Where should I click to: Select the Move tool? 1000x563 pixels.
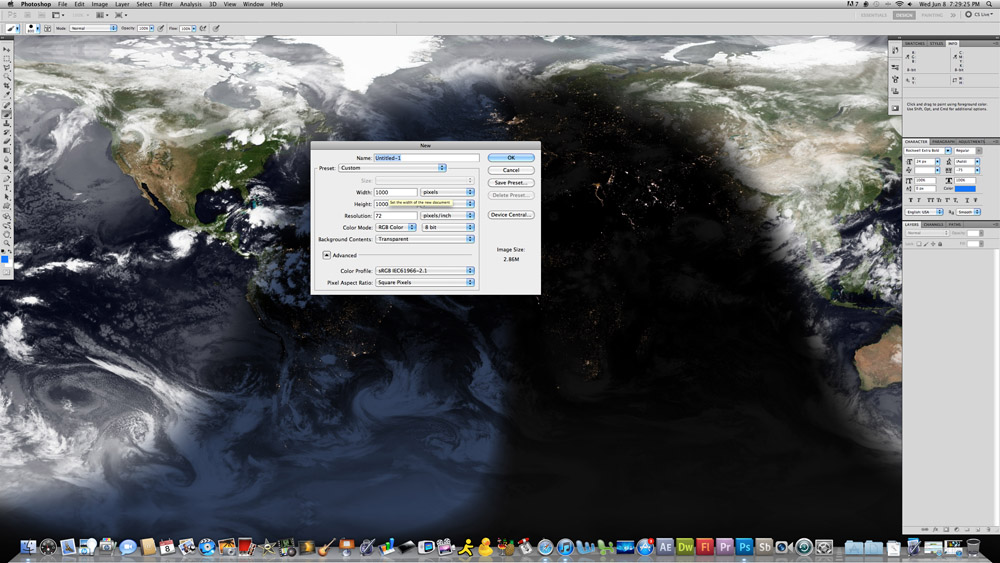(x=7, y=48)
